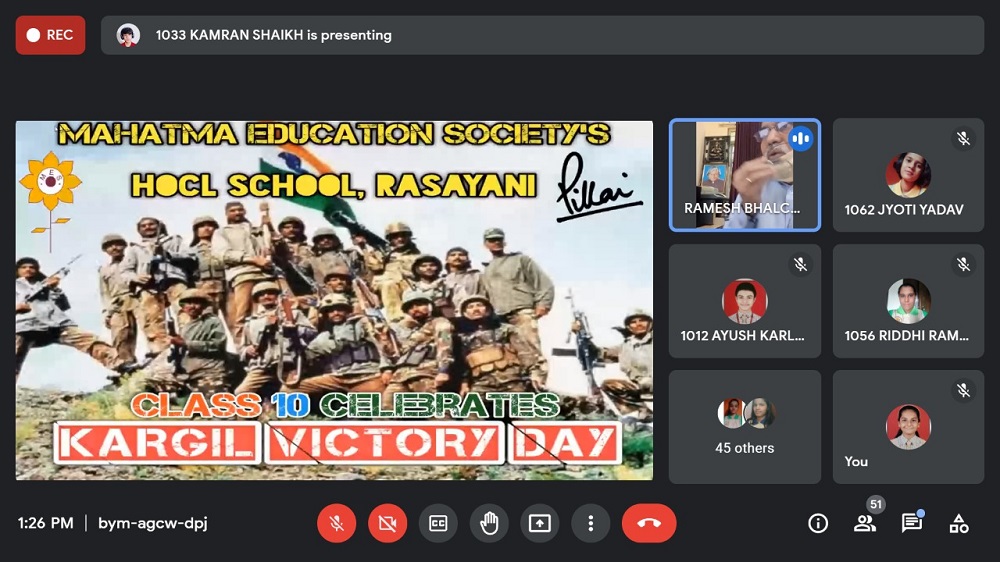Select the 1012 AYUSH KARL... tile

pyautogui.click(x=744, y=301)
